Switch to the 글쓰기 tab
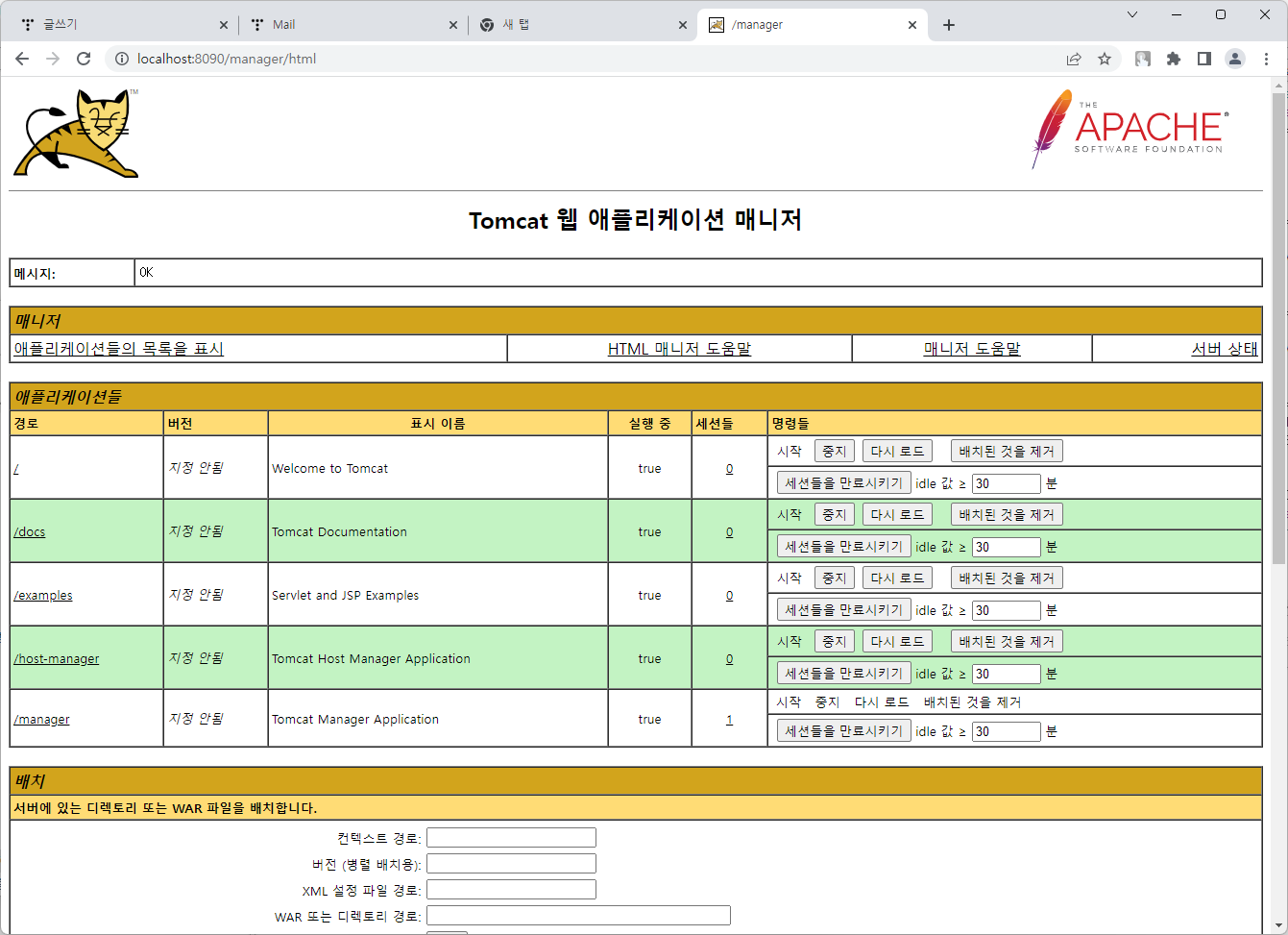 [x=121, y=25]
